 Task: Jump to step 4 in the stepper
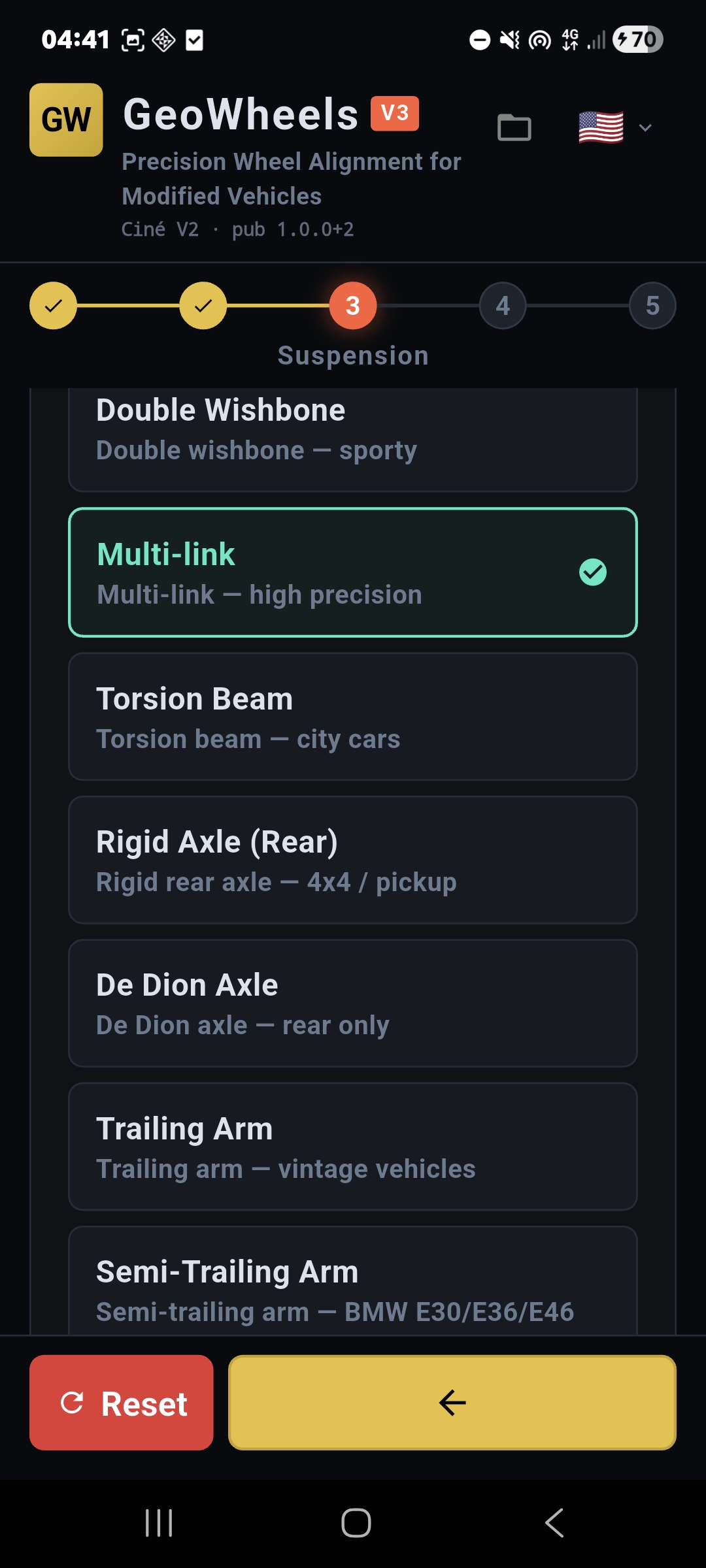click(503, 305)
